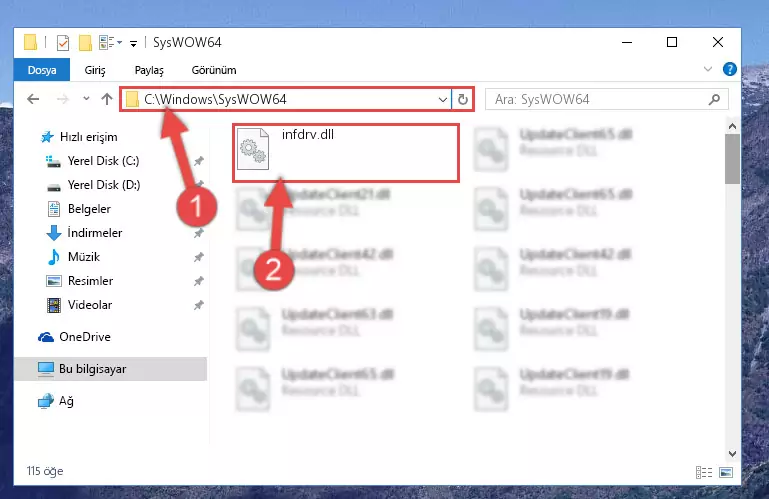Click the İndirmeler blue download arrow icon

(x=53, y=233)
